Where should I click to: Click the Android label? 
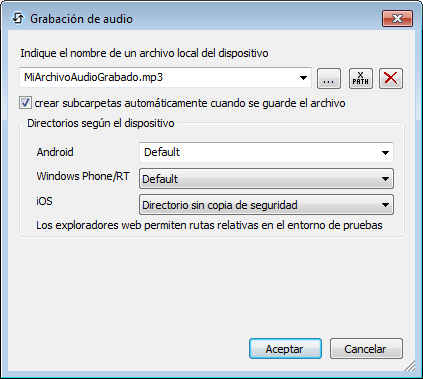55,152
